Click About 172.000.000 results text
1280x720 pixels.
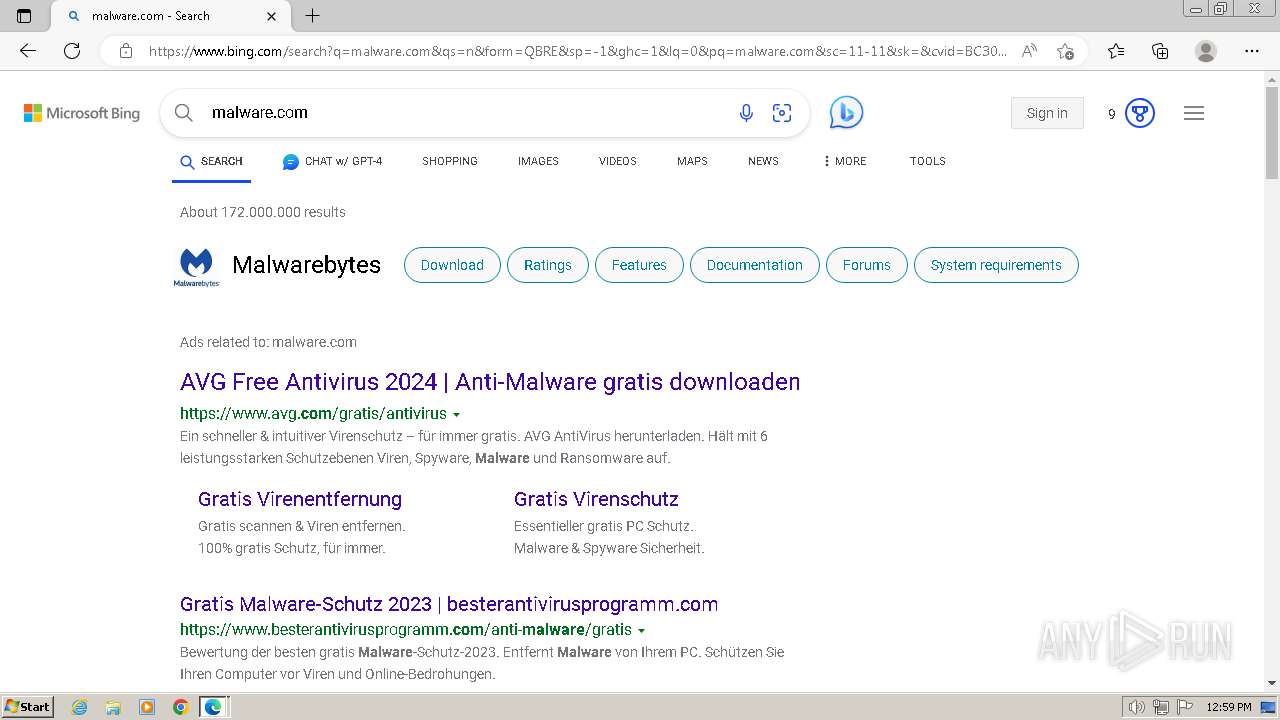coord(263,212)
